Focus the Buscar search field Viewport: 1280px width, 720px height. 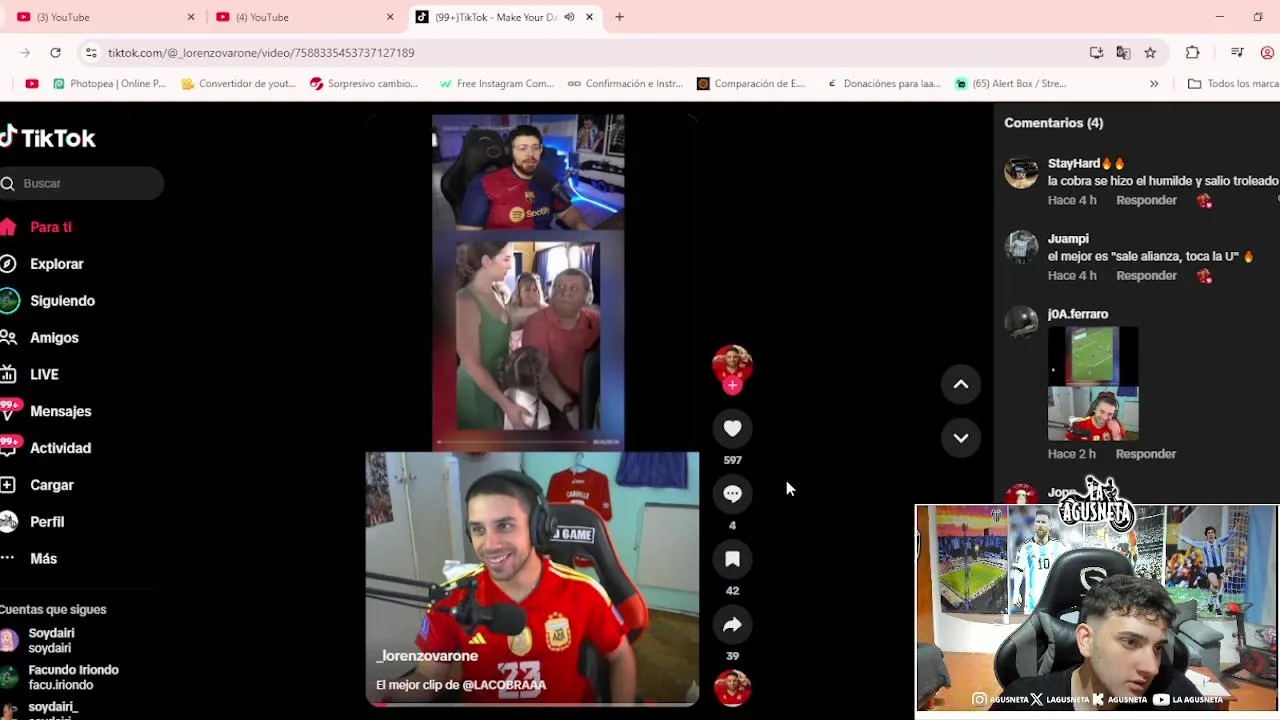(82, 183)
